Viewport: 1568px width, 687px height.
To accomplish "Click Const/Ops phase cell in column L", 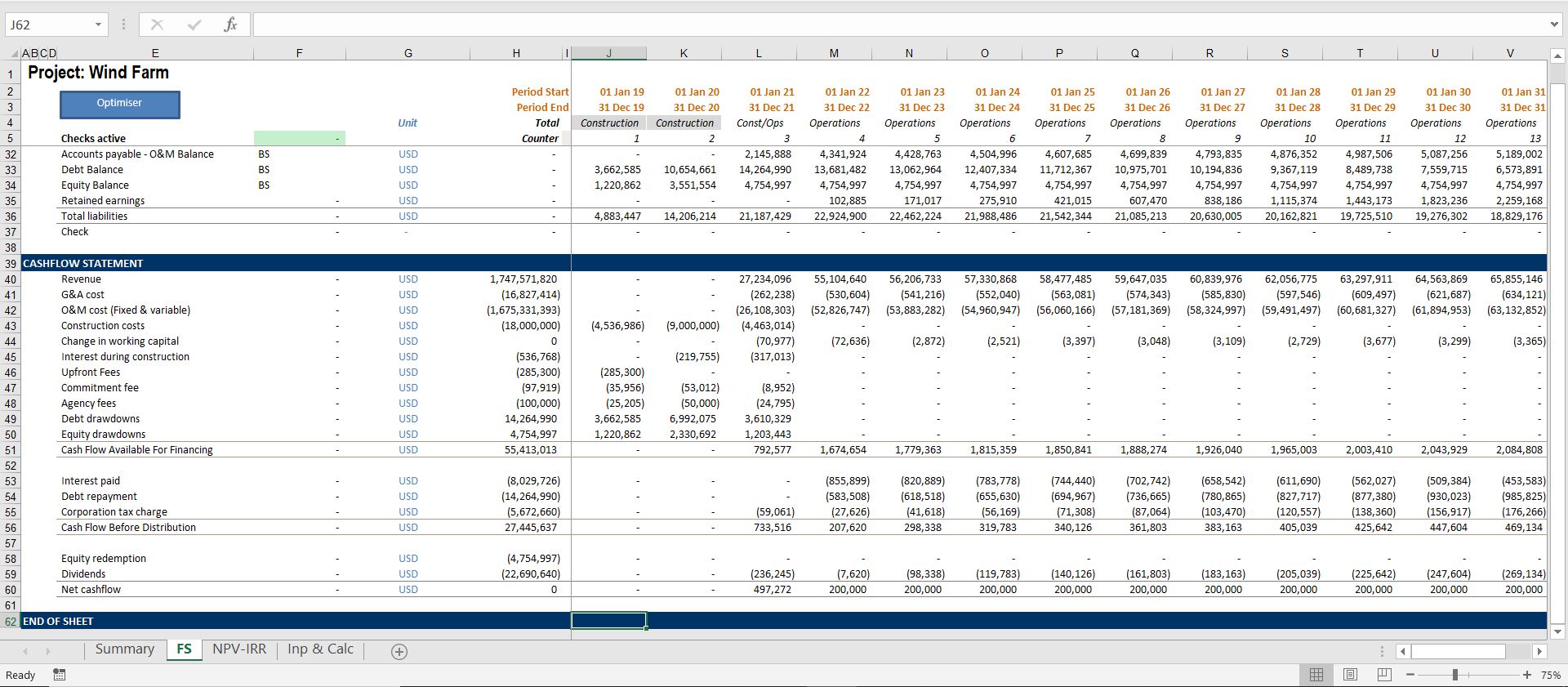I will pos(759,123).
